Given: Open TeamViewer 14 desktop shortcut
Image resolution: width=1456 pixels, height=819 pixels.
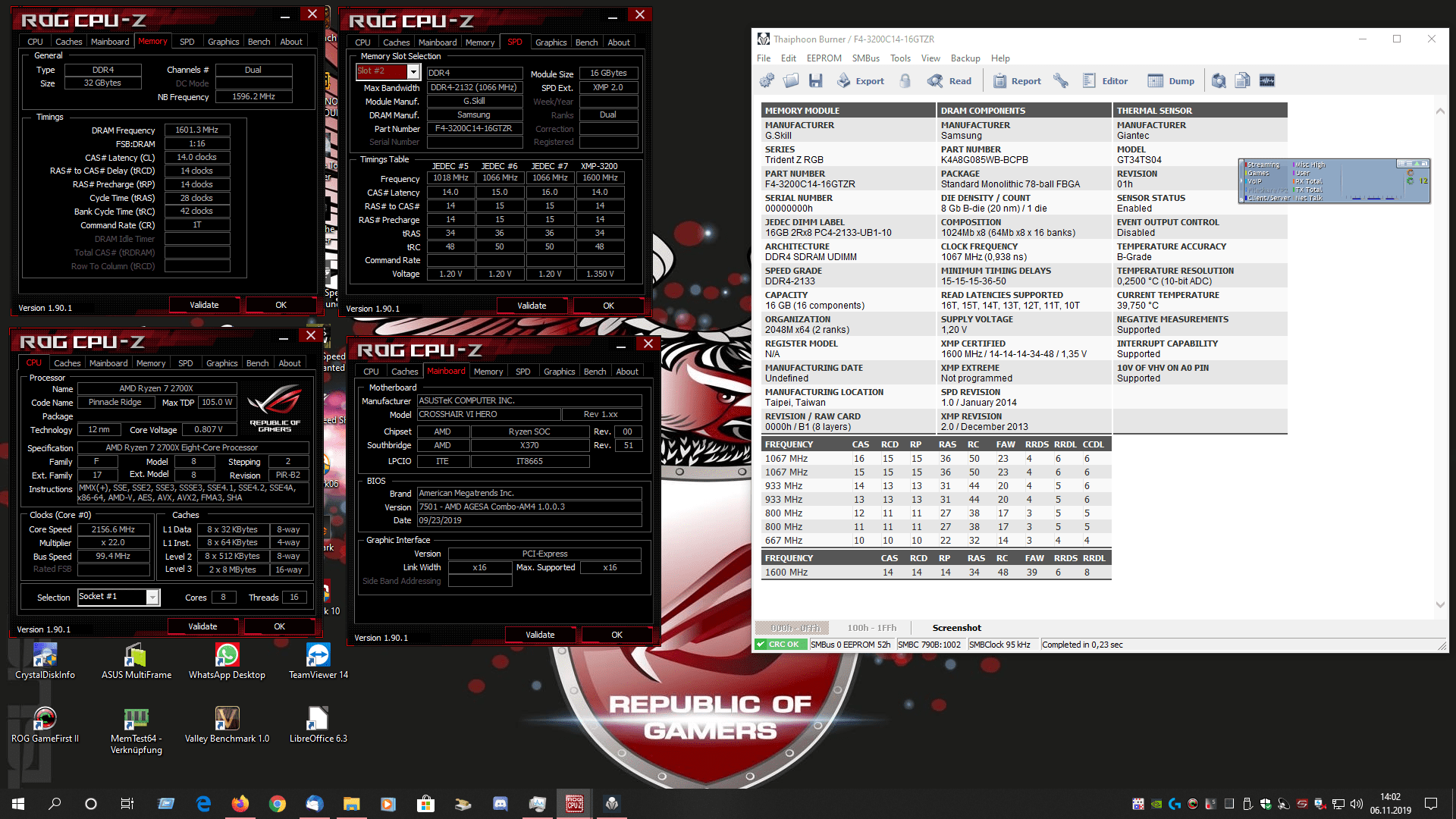Looking at the screenshot, I should [x=318, y=661].
